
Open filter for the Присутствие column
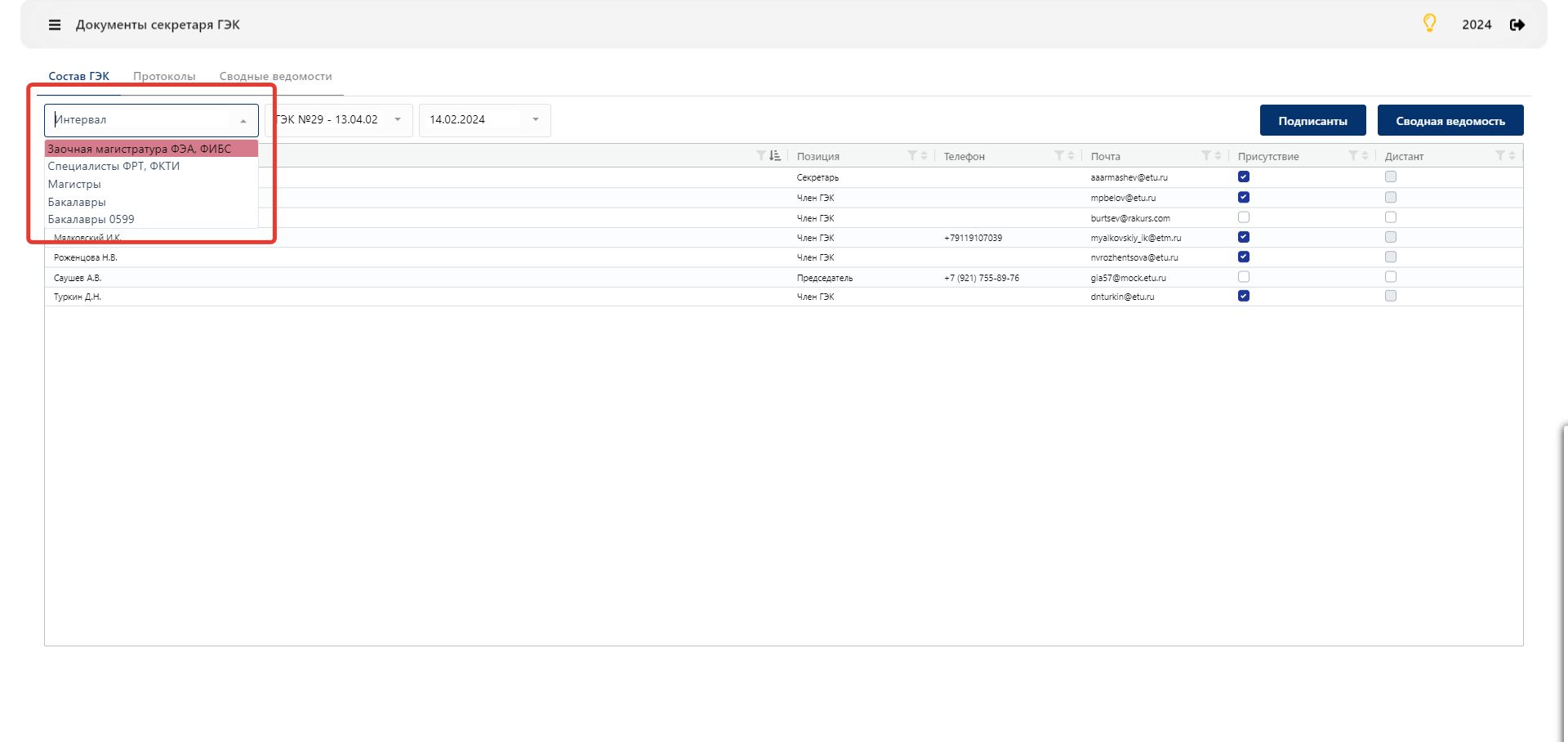click(x=1353, y=155)
